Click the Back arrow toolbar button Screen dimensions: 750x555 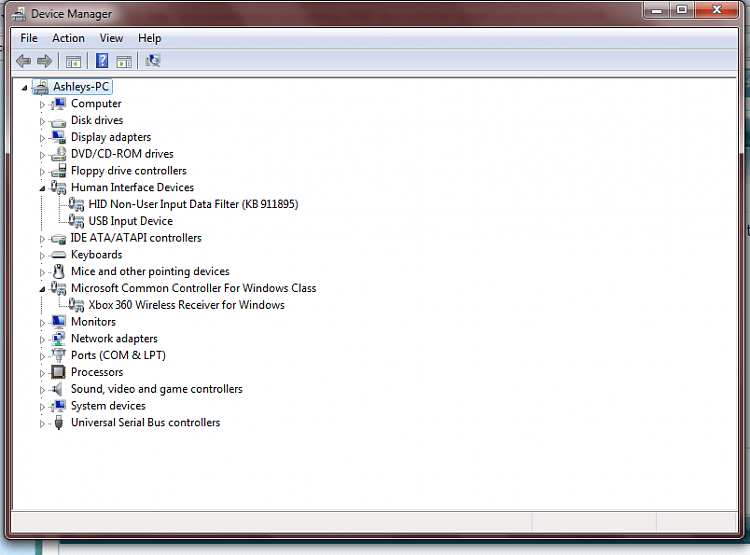point(23,61)
